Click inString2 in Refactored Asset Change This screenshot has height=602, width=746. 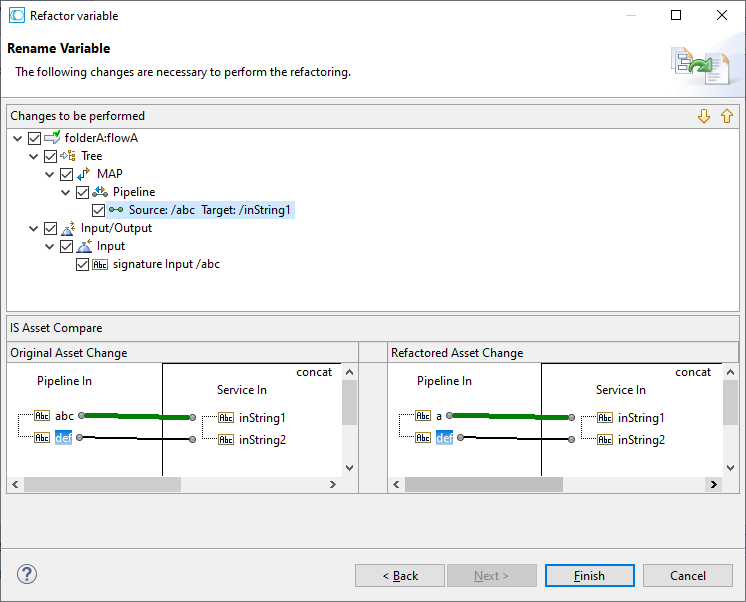tap(641, 440)
